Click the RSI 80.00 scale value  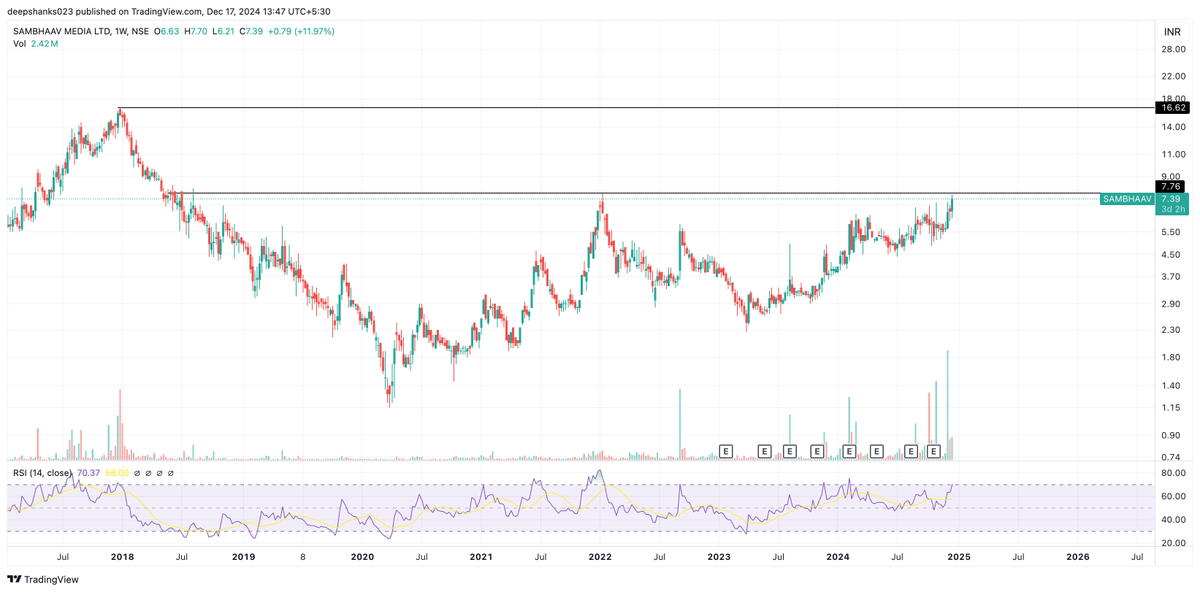point(1173,473)
